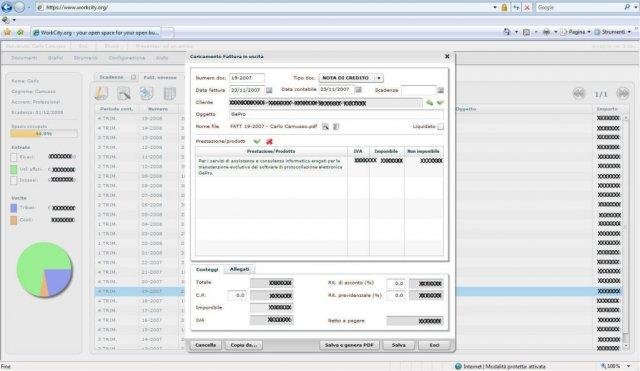Click the Copia da... button
The image size is (640, 371).
[x=244, y=345]
